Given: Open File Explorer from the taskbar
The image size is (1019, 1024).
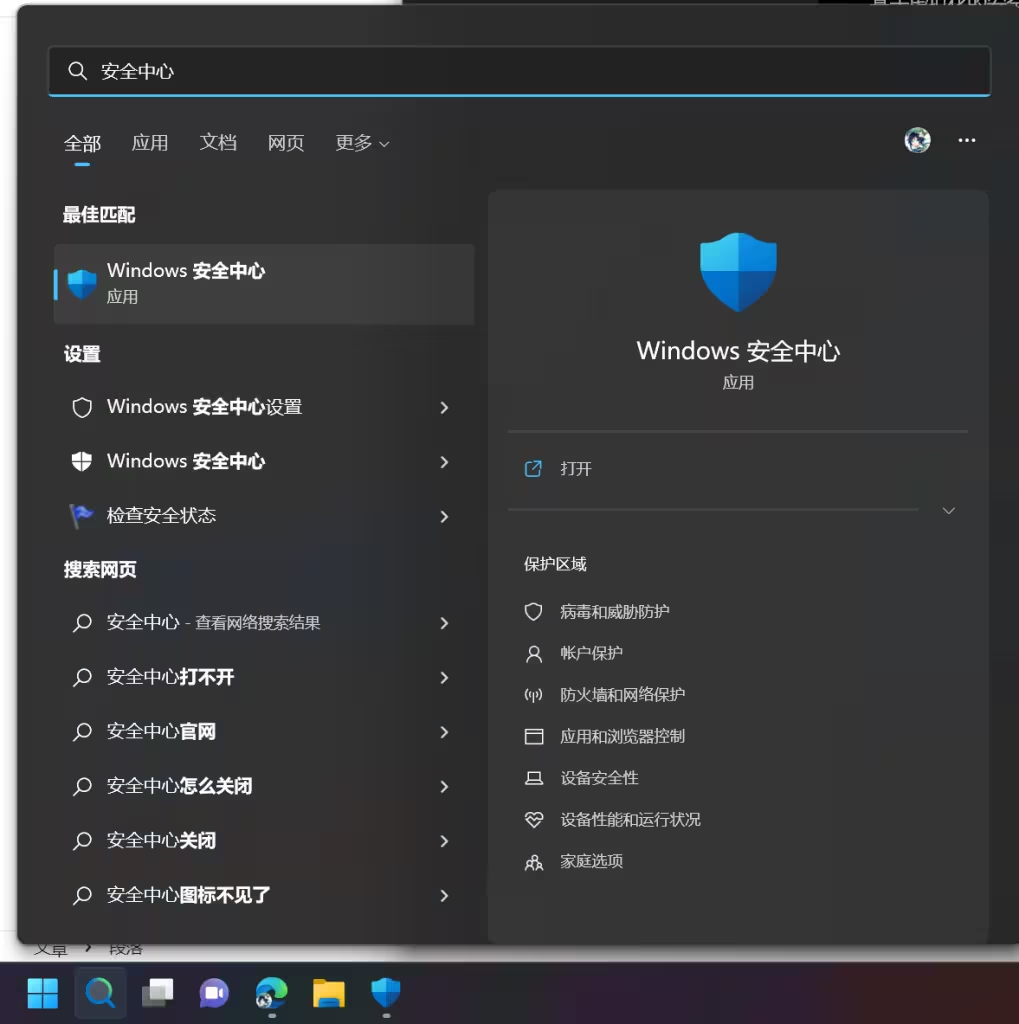Looking at the screenshot, I should [x=329, y=993].
